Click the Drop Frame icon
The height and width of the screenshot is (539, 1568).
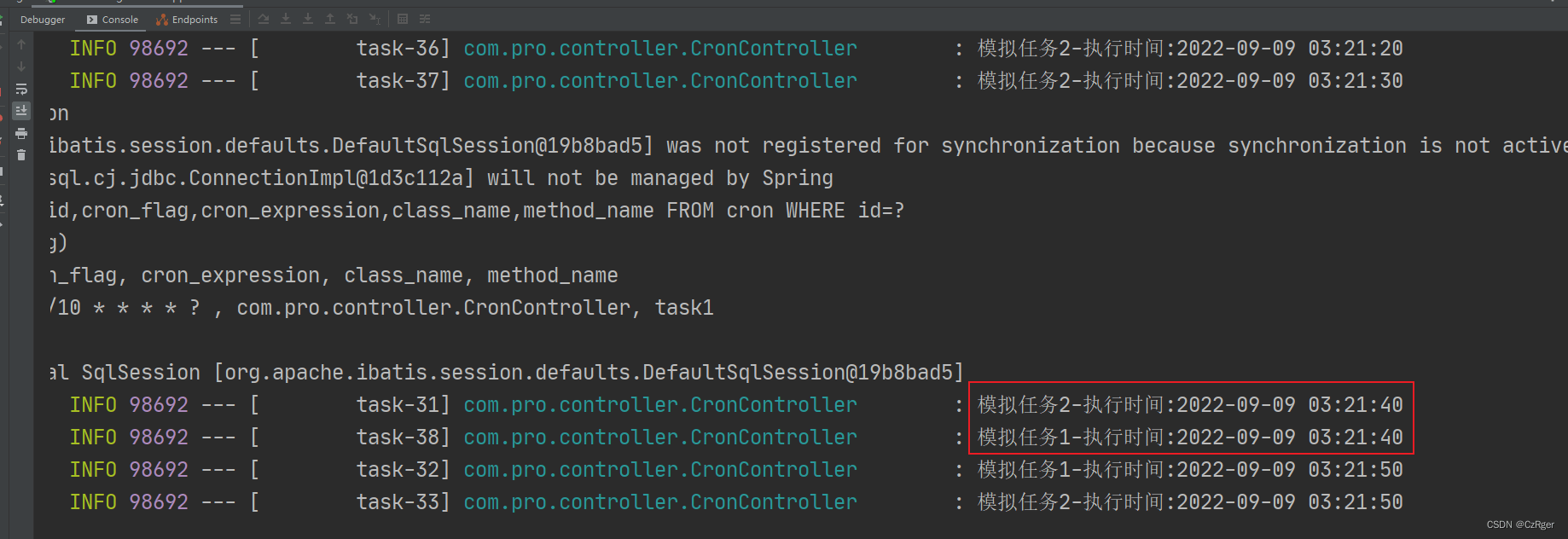coord(352,19)
